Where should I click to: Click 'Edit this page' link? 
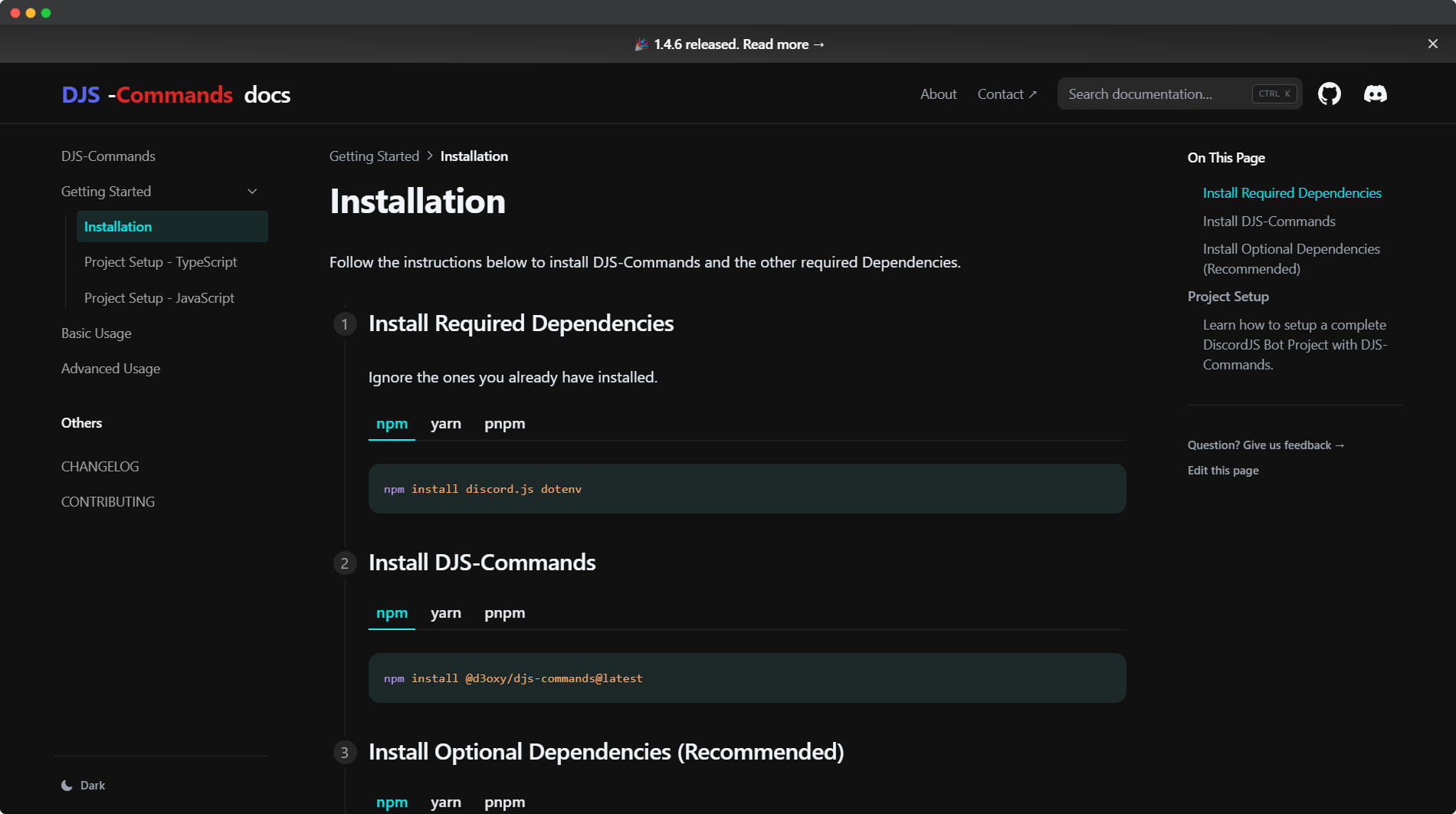pyautogui.click(x=1223, y=471)
